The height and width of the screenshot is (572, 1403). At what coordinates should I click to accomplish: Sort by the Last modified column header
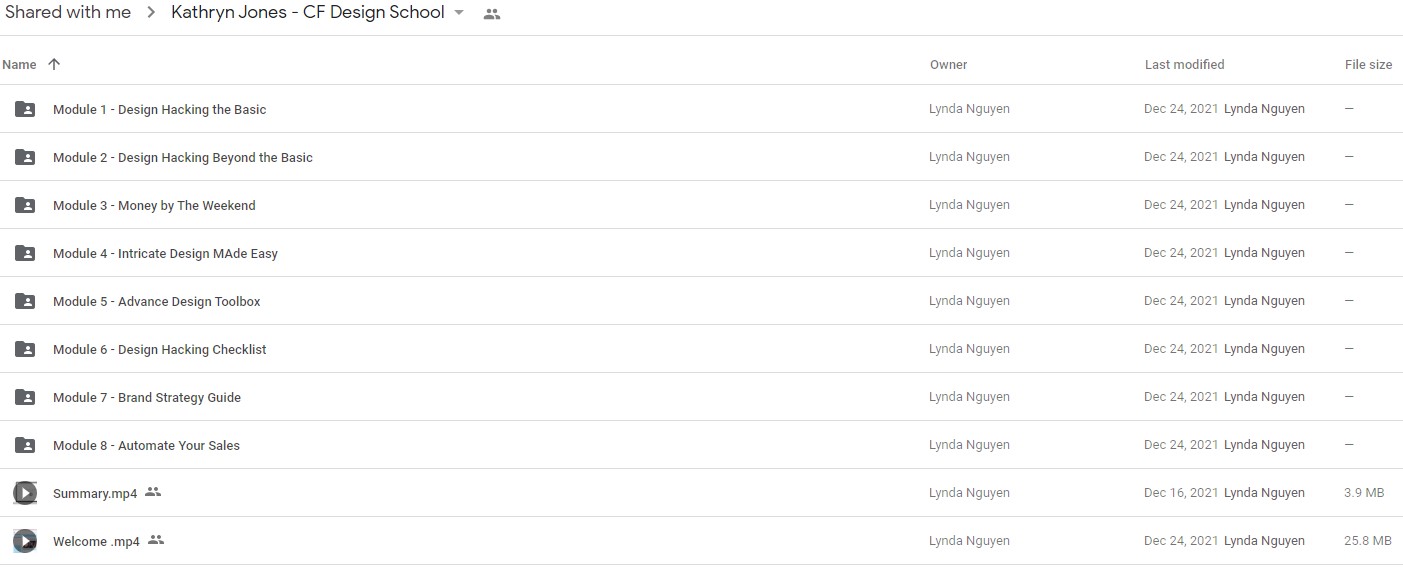click(x=1184, y=64)
